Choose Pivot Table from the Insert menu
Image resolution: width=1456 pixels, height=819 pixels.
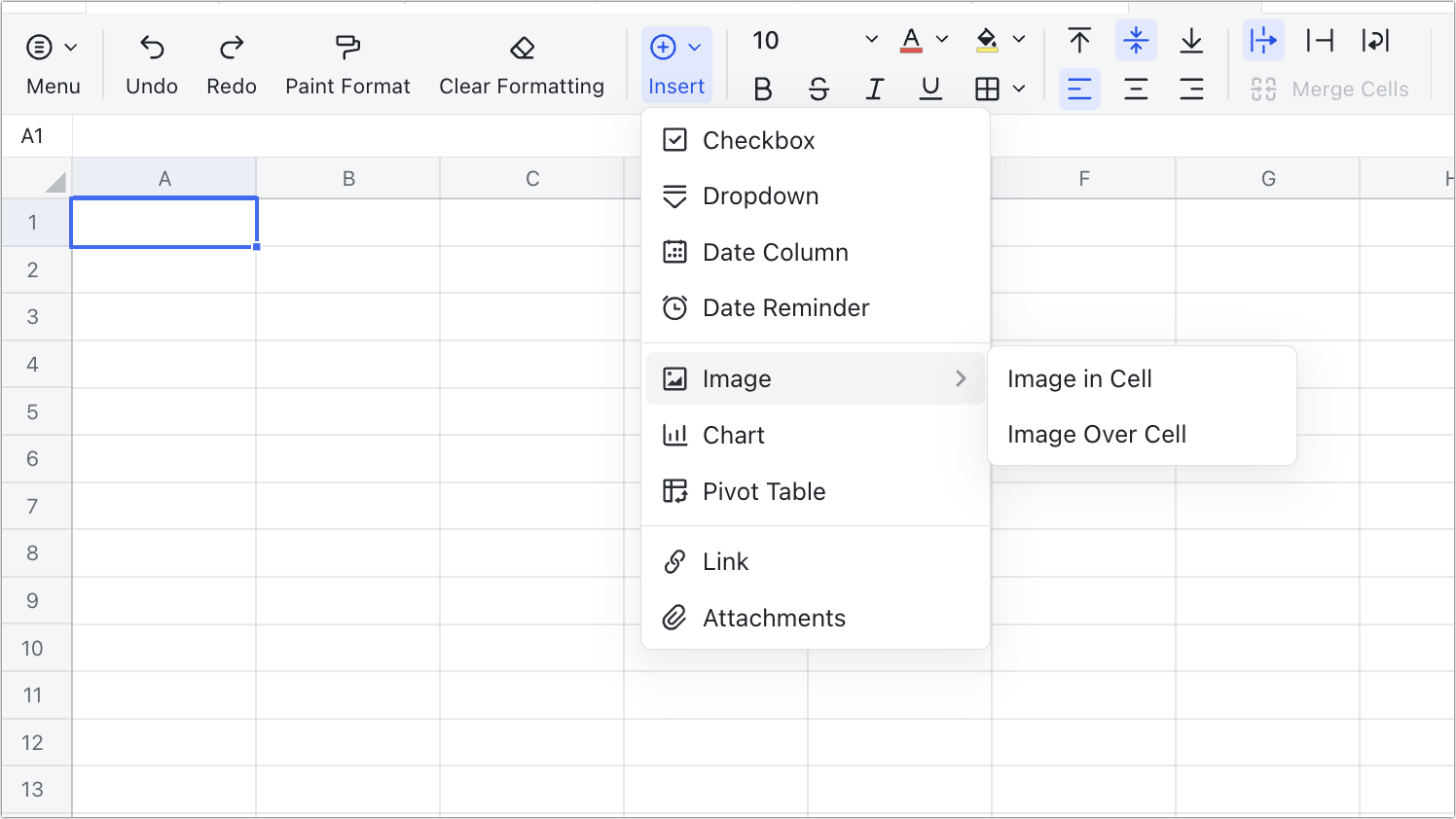[x=764, y=491]
